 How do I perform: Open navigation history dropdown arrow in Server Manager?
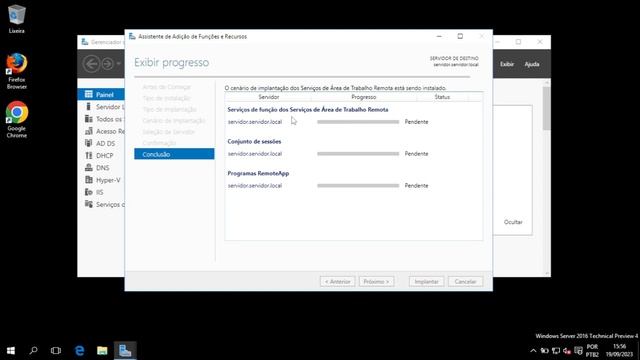[118, 64]
